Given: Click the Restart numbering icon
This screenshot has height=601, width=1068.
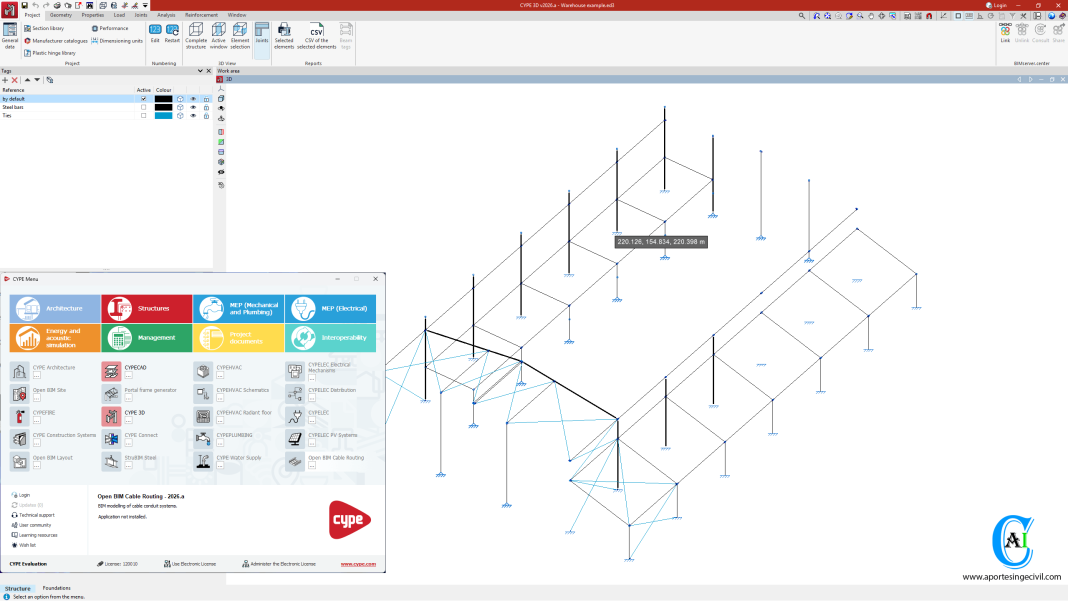Looking at the screenshot, I should pyautogui.click(x=172, y=34).
